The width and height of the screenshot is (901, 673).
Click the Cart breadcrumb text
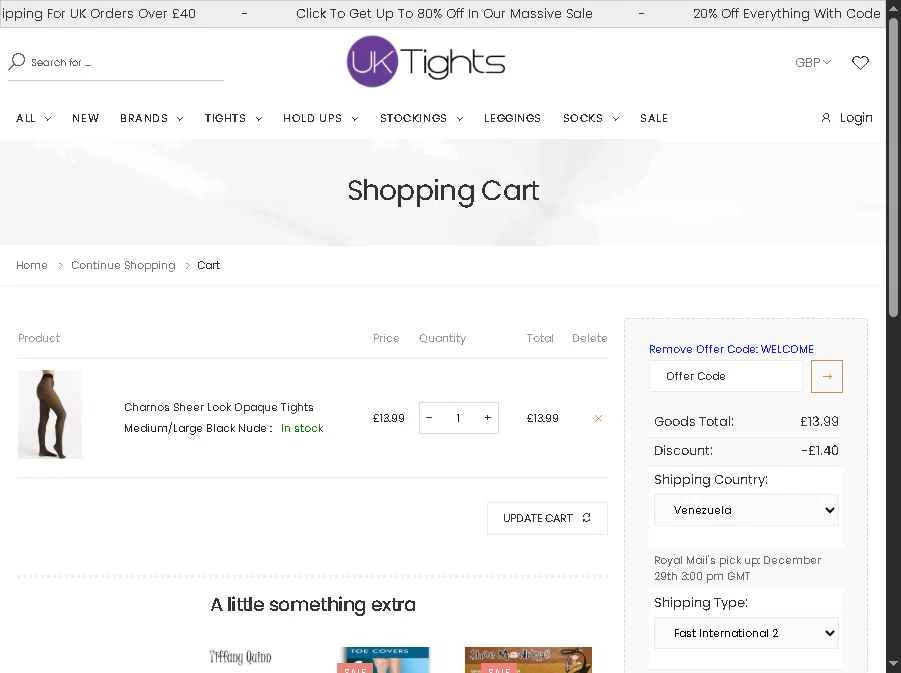point(209,265)
